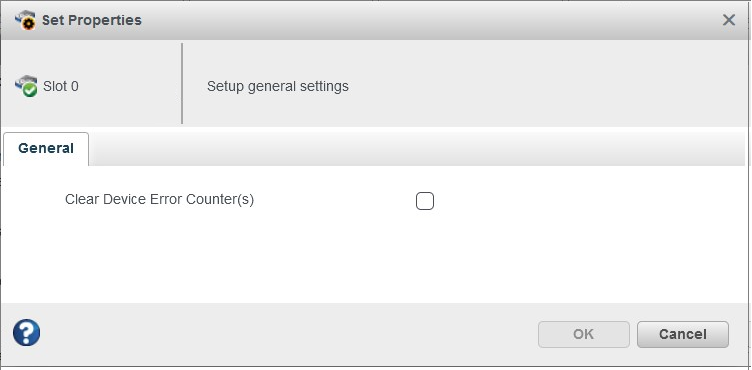Image resolution: width=752 pixels, height=370 pixels.
Task: Cancel the Set Properties dialog
Action: click(x=682, y=334)
